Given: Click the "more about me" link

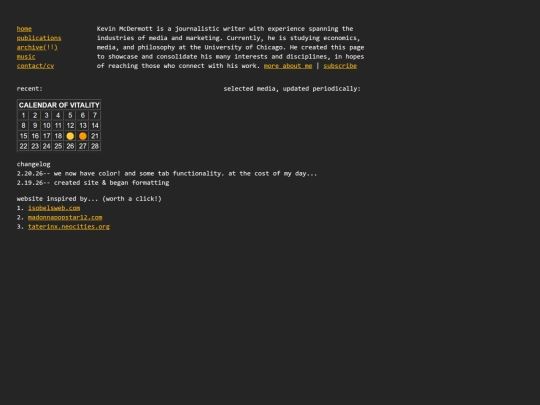Looking at the screenshot, I should pos(288,66).
